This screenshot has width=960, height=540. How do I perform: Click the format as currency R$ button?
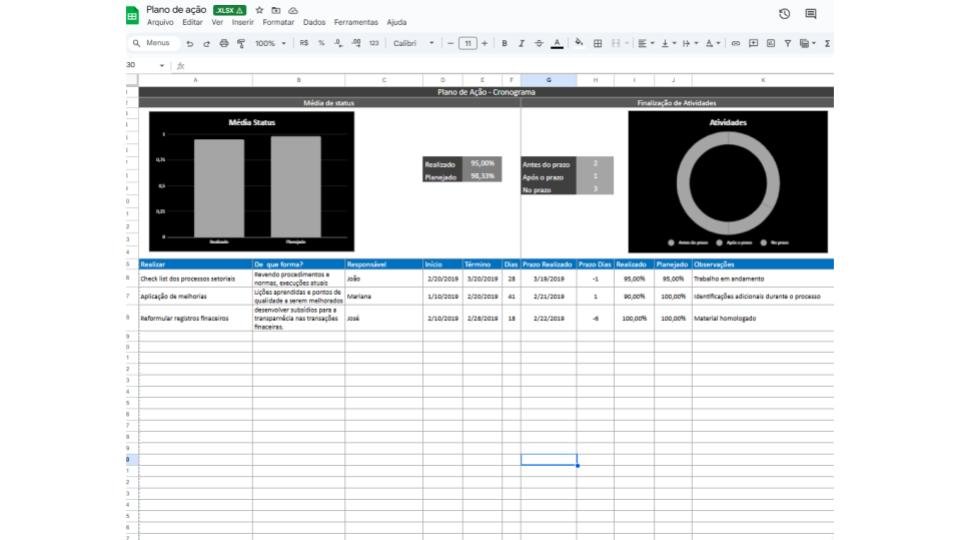tap(304, 44)
